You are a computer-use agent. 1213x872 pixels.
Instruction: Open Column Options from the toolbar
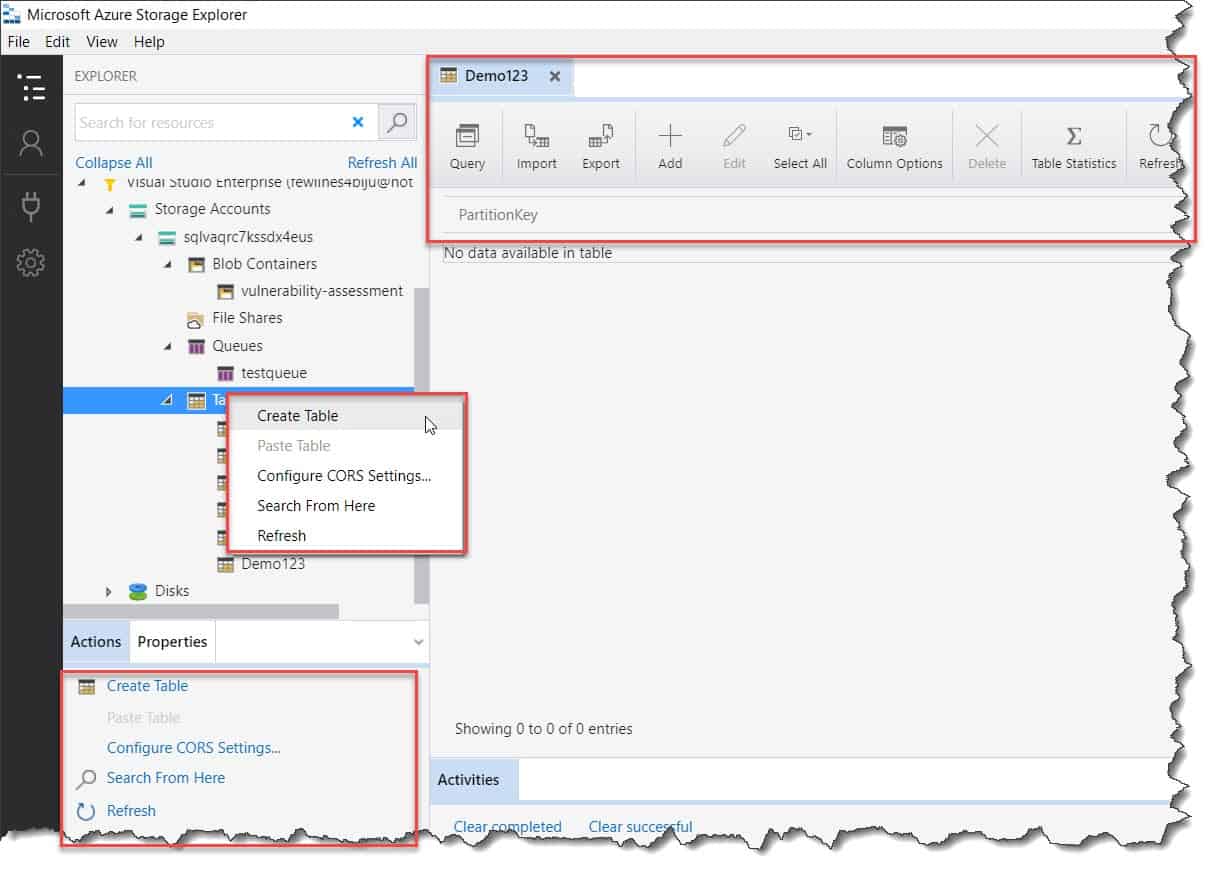[894, 145]
